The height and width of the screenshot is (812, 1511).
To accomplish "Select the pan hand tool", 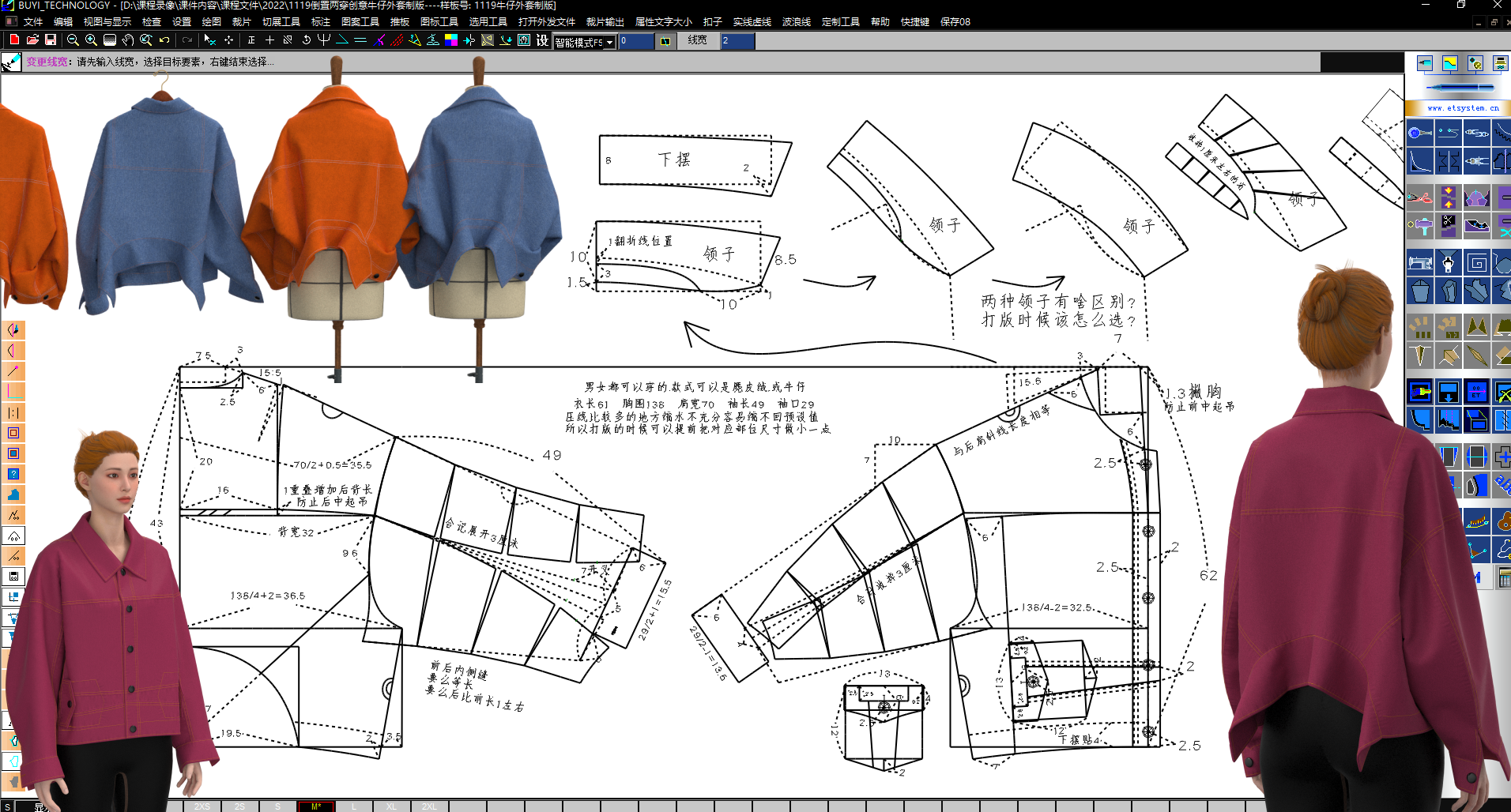I will pyautogui.click(x=127, y=39).
